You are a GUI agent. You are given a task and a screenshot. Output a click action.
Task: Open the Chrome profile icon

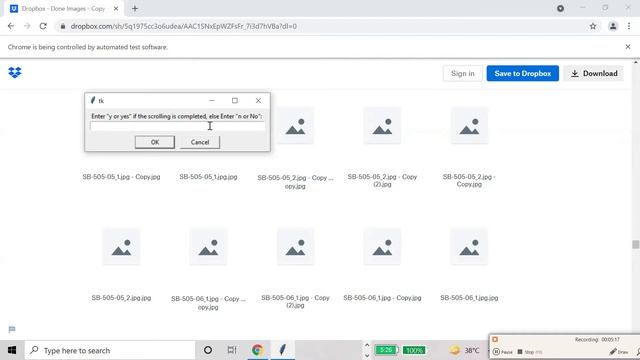[x=613, y=26]
